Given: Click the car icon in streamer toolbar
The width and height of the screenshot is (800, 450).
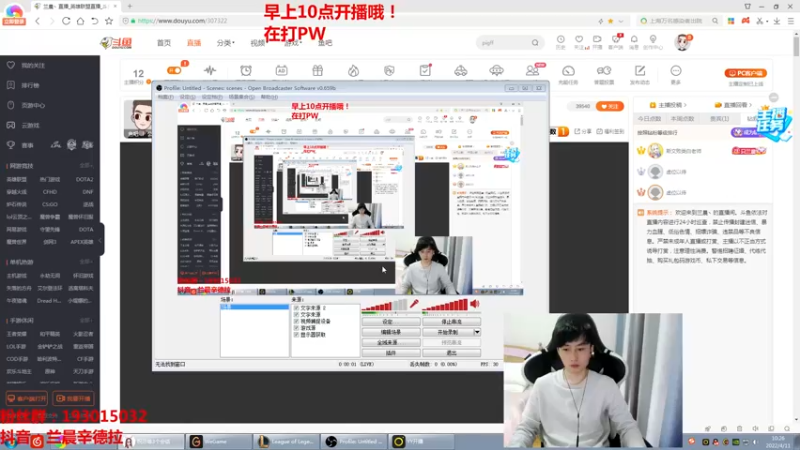Looking at the screenshot, I should tap(461, 70).
